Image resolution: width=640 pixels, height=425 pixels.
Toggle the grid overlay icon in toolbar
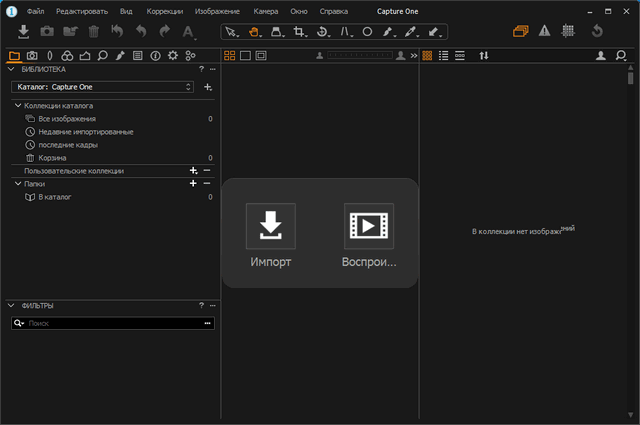[x=569, y=32]
